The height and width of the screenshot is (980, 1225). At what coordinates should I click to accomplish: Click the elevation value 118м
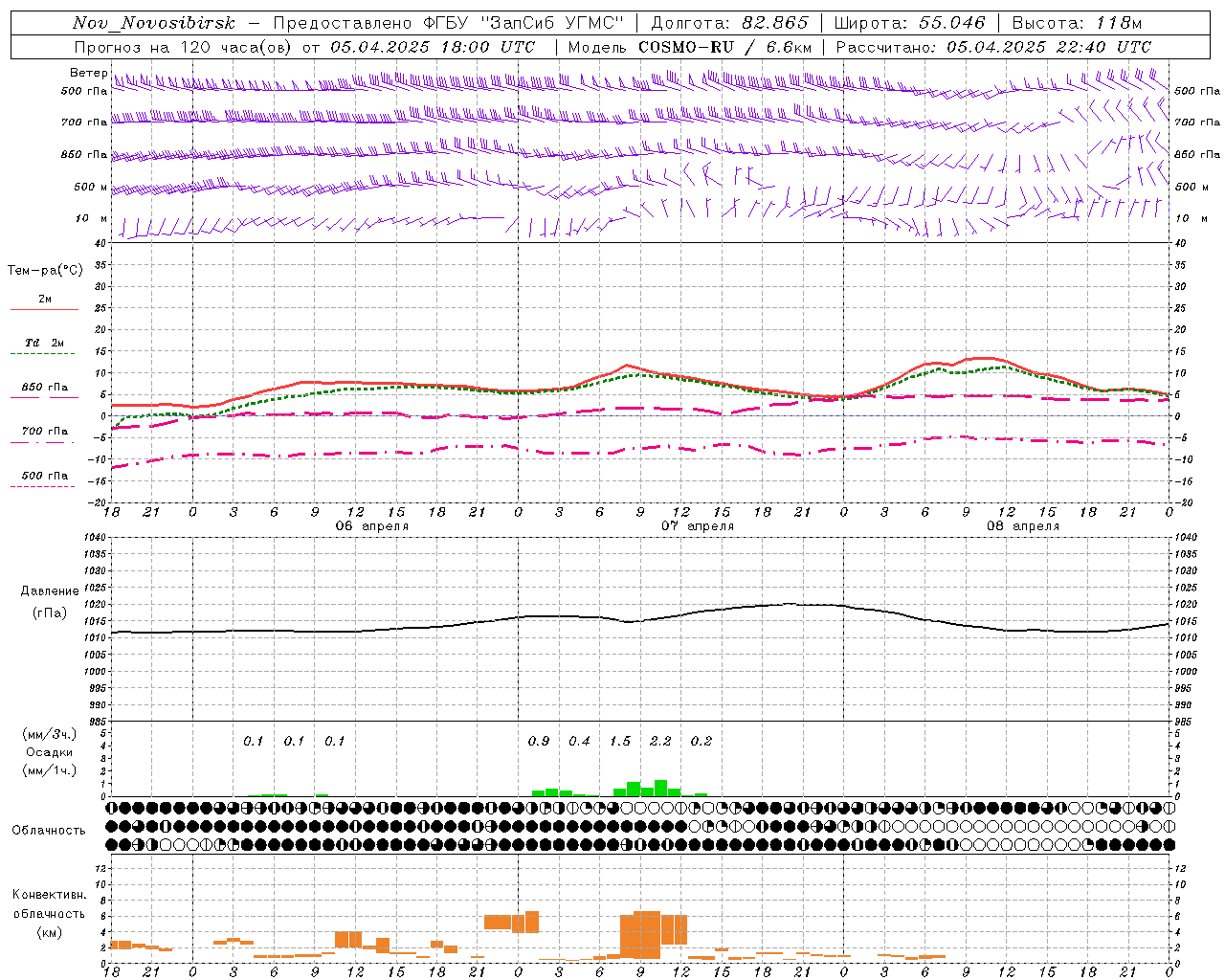1119,23
